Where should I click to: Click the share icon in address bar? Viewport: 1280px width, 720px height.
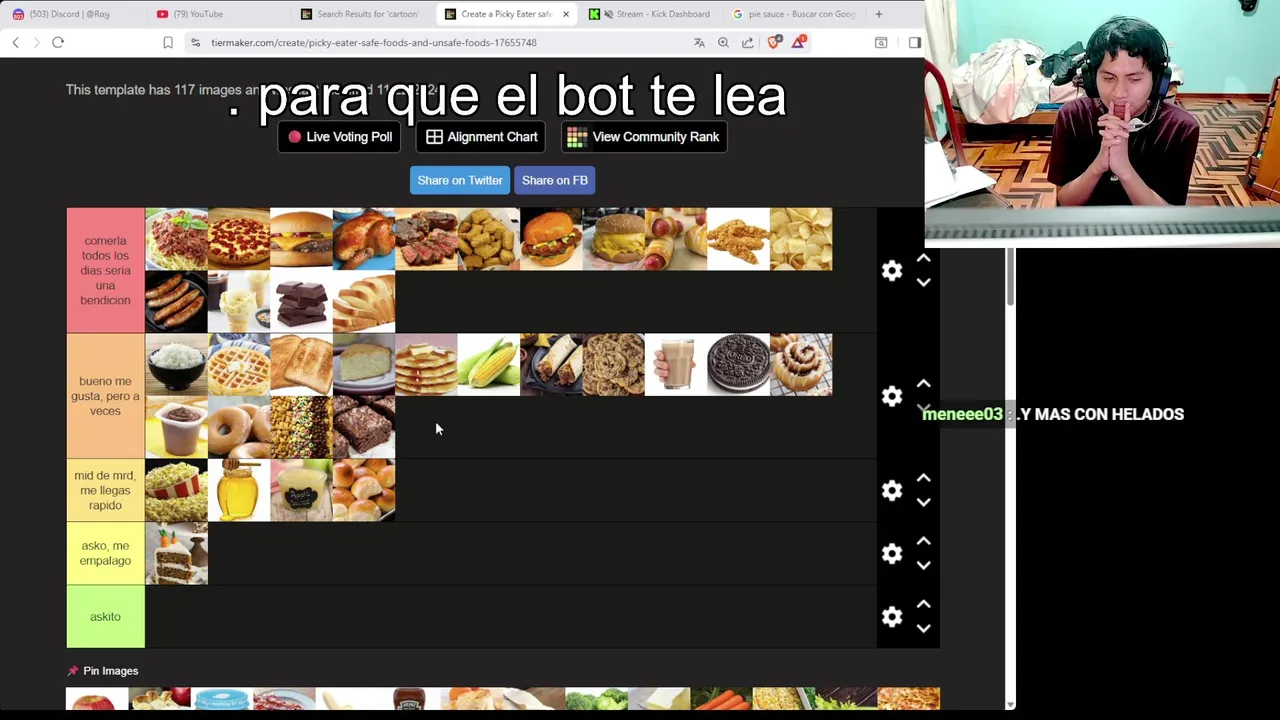[x=748, y=42]
